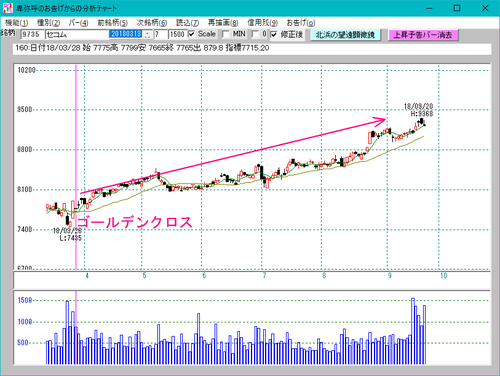Open the 種別(2) menu
This screenshot has height=376, width=500.
click(x=48, y=23)
